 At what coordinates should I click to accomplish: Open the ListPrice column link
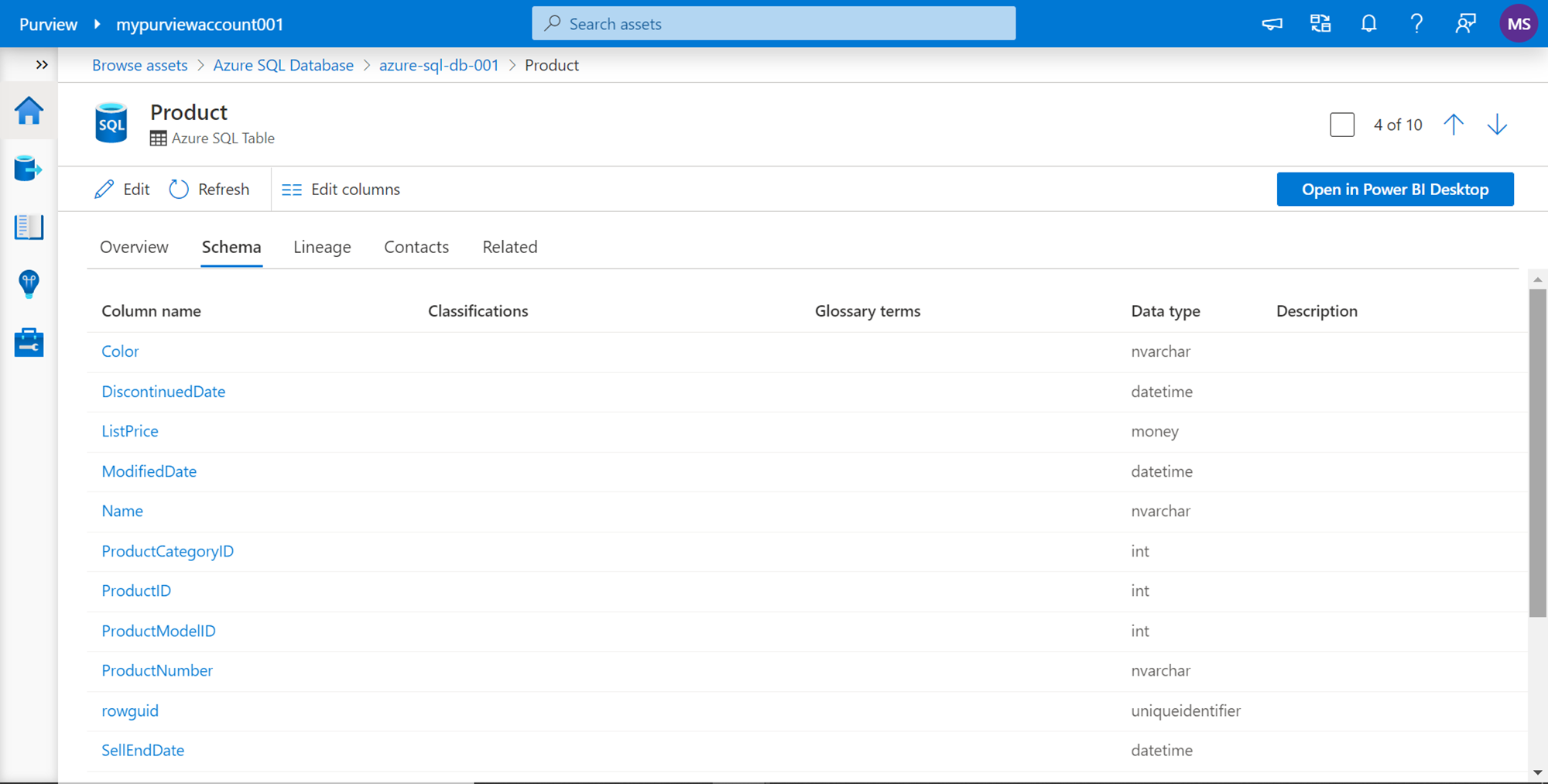coord(130,431)
